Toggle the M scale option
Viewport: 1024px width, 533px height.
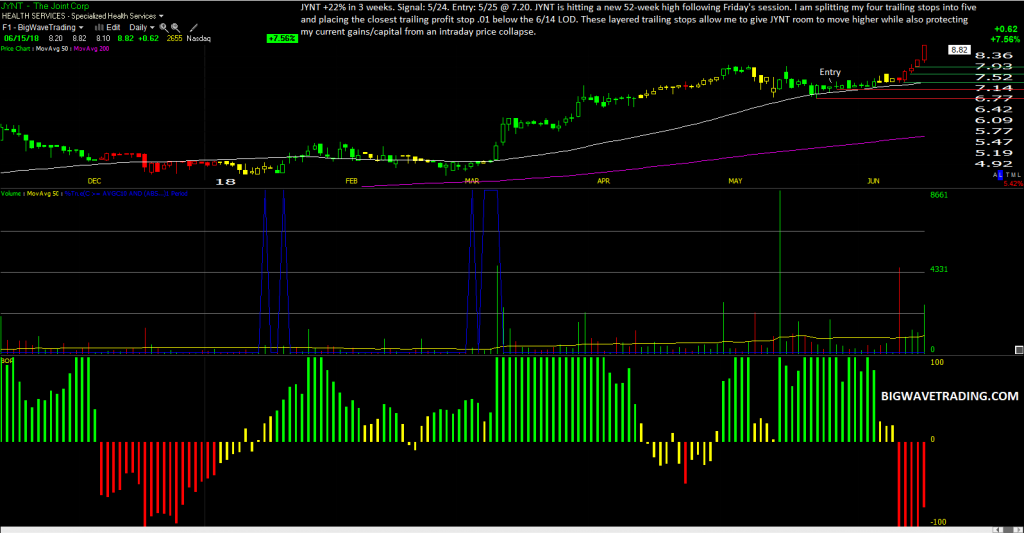(1013, 174)
